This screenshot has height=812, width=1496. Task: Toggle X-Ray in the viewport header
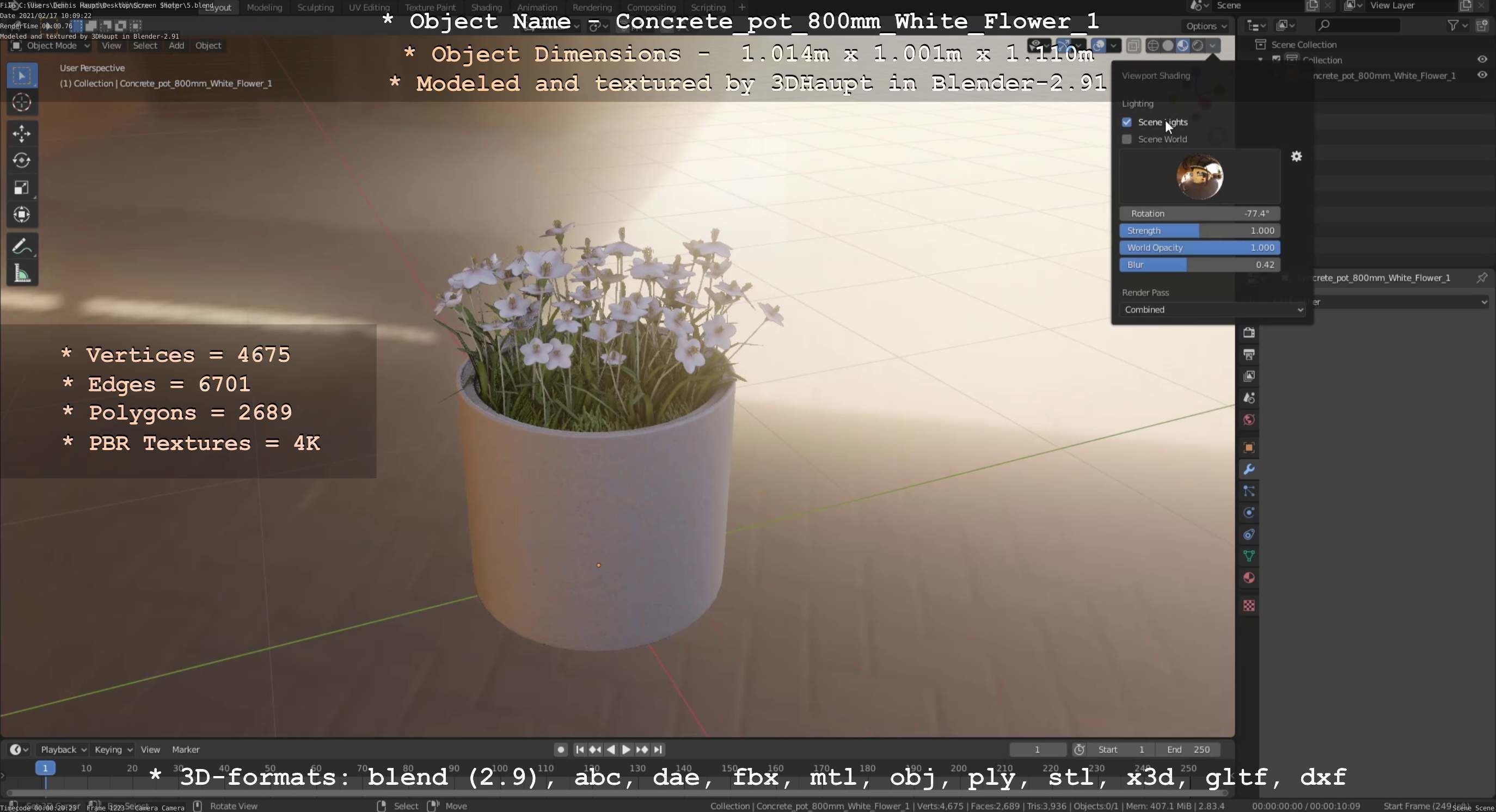click(x=1133, y=45)
